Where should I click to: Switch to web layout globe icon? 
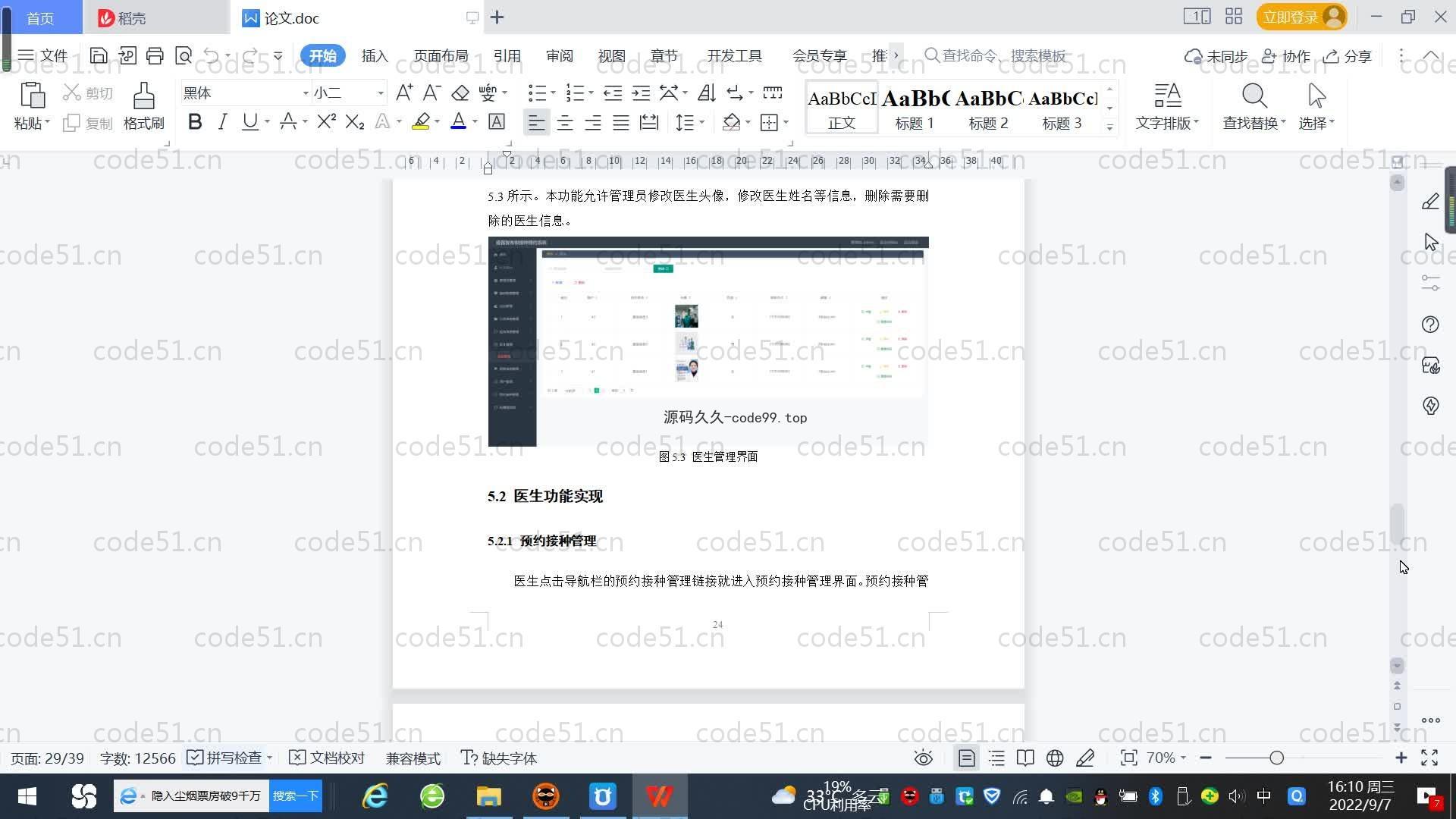tap(1055, 758)
